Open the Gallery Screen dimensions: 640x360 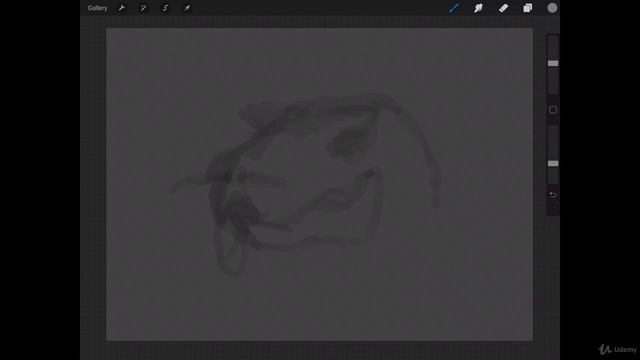click(97, 8)
